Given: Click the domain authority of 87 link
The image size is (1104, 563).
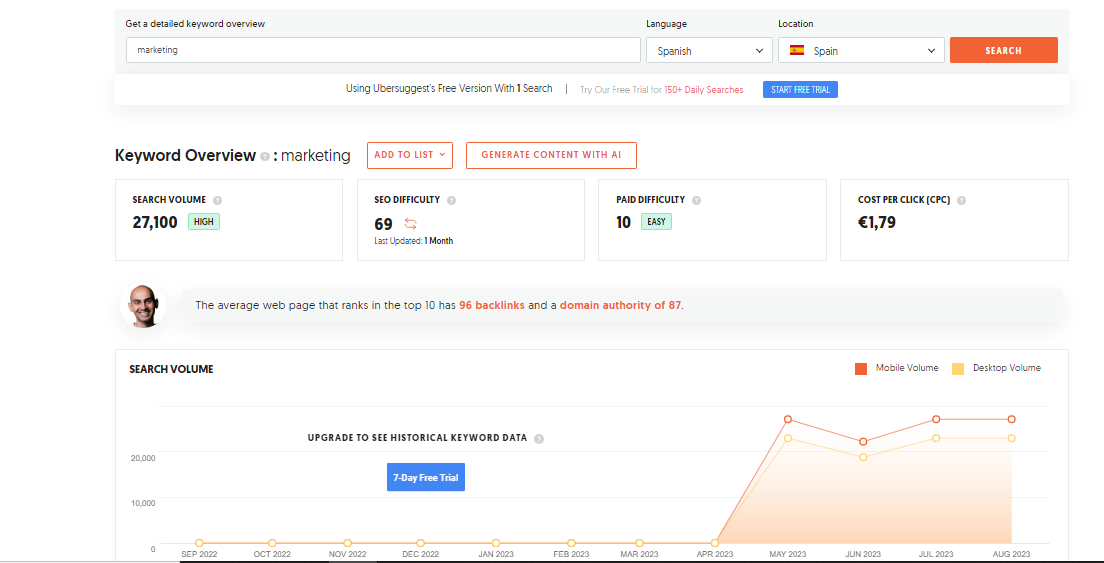Looking at the screenshot, I should 620,306.
